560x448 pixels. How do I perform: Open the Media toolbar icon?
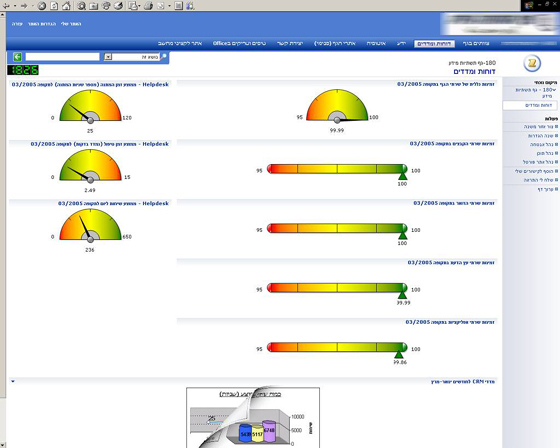coord(106,6)
